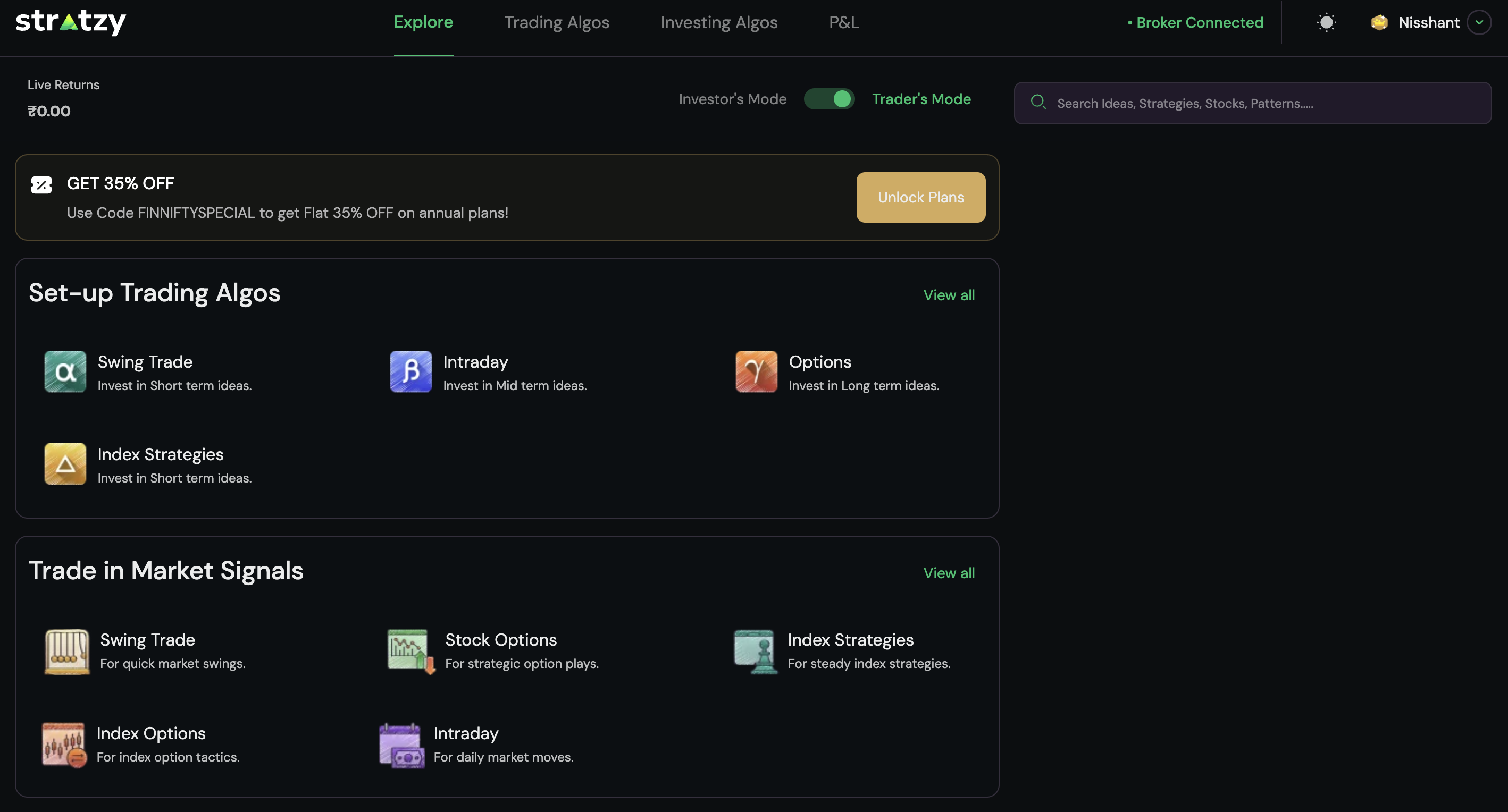
Task: Select the Swing Trade alpha icon
Action: coord(64,371)
